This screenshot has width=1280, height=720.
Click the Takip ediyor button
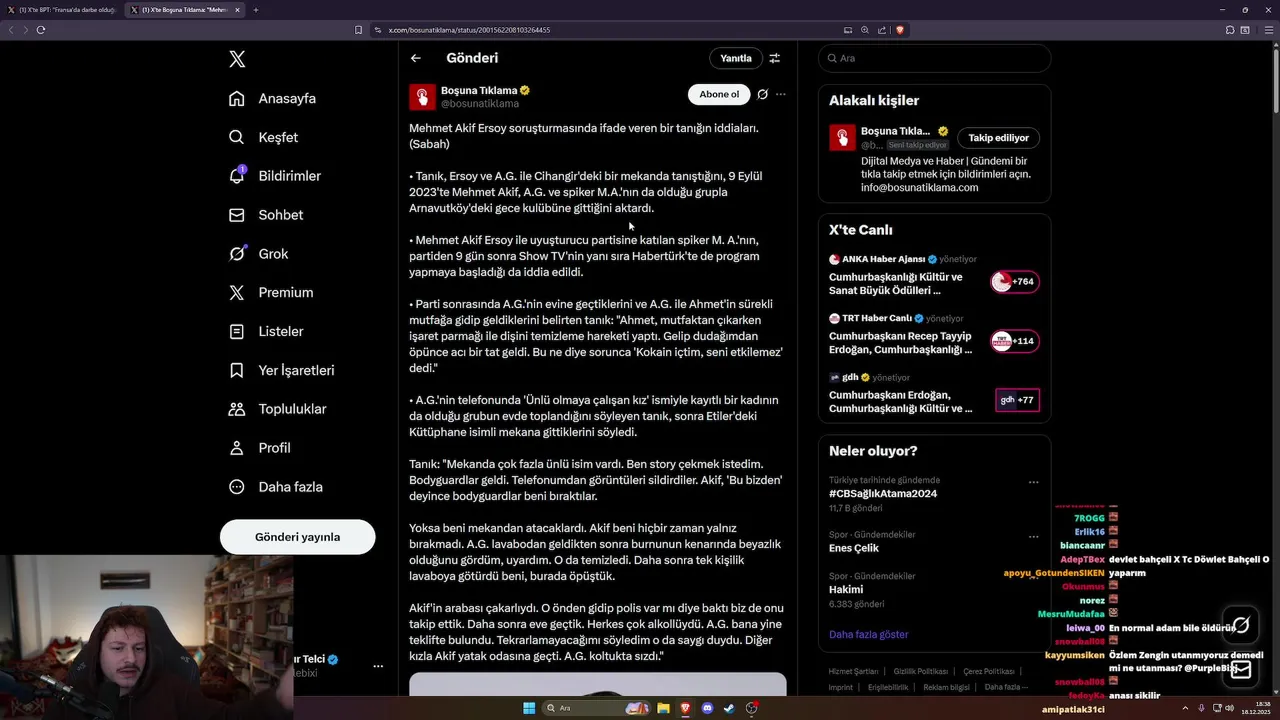[x=998, y=138]
